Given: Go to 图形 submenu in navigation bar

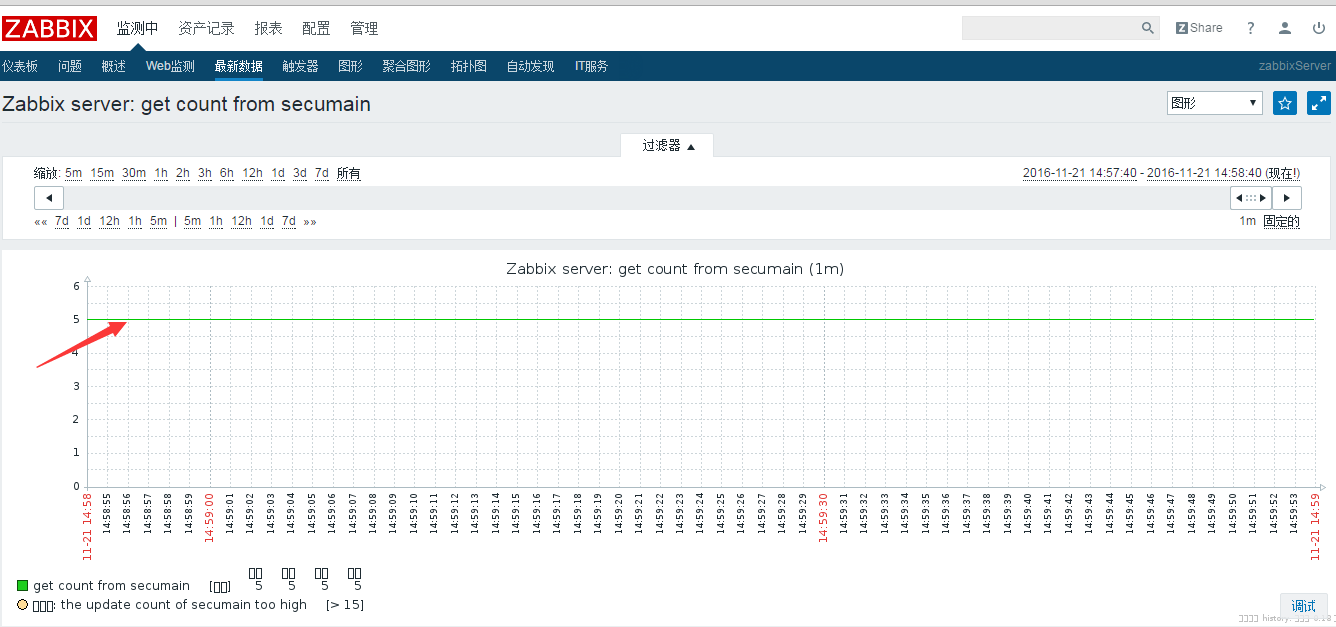Looking at the screenshot, I should [x=350, y=66].
